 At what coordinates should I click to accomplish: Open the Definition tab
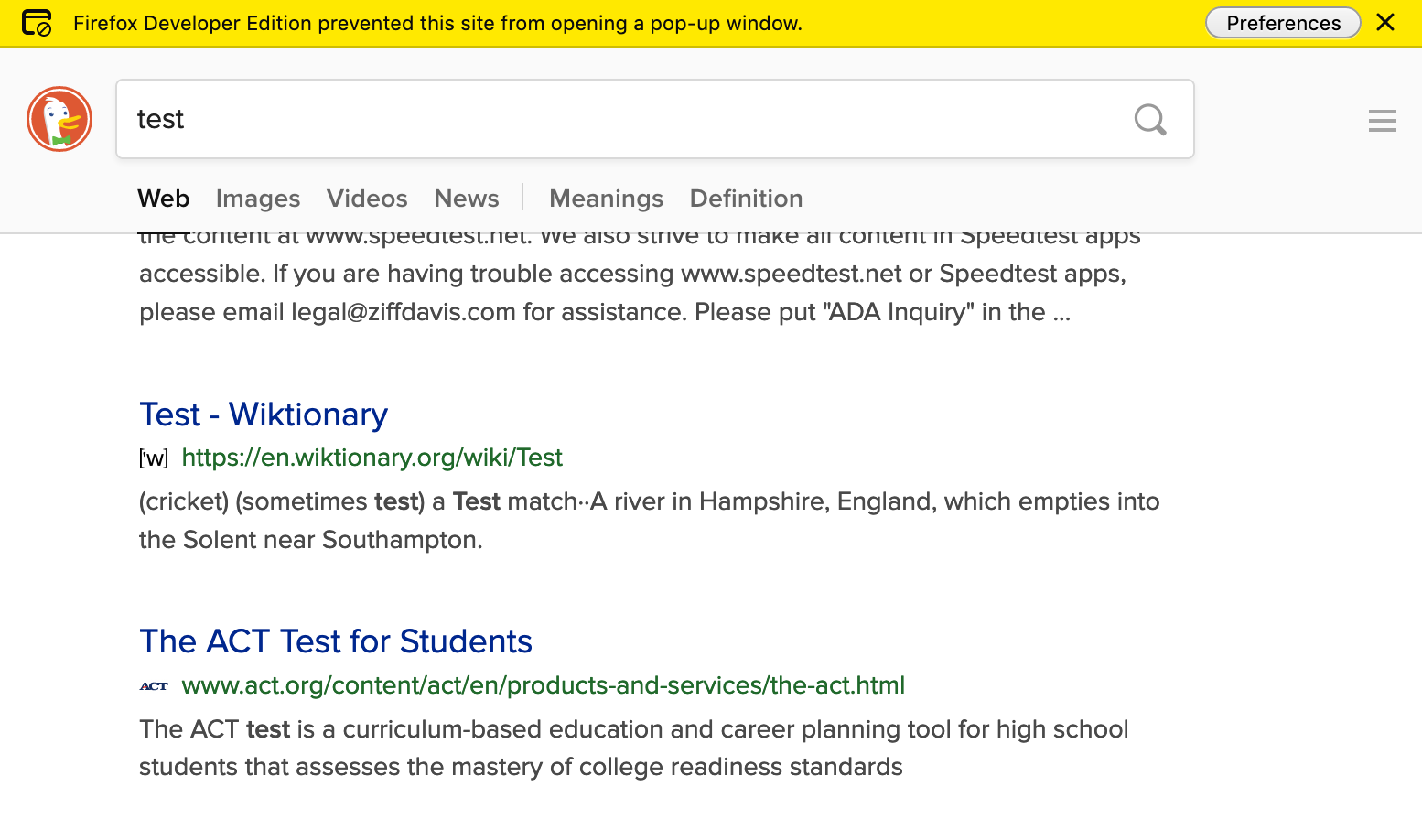(x=746, y=198)
